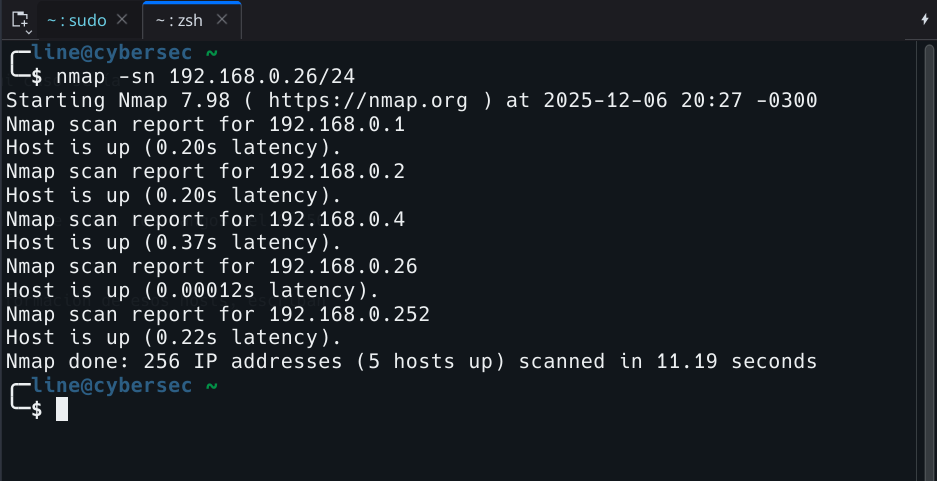Click the '192.168.0.26/24' command argument
This screenshot has height=481, width=937.
(262, 76)
